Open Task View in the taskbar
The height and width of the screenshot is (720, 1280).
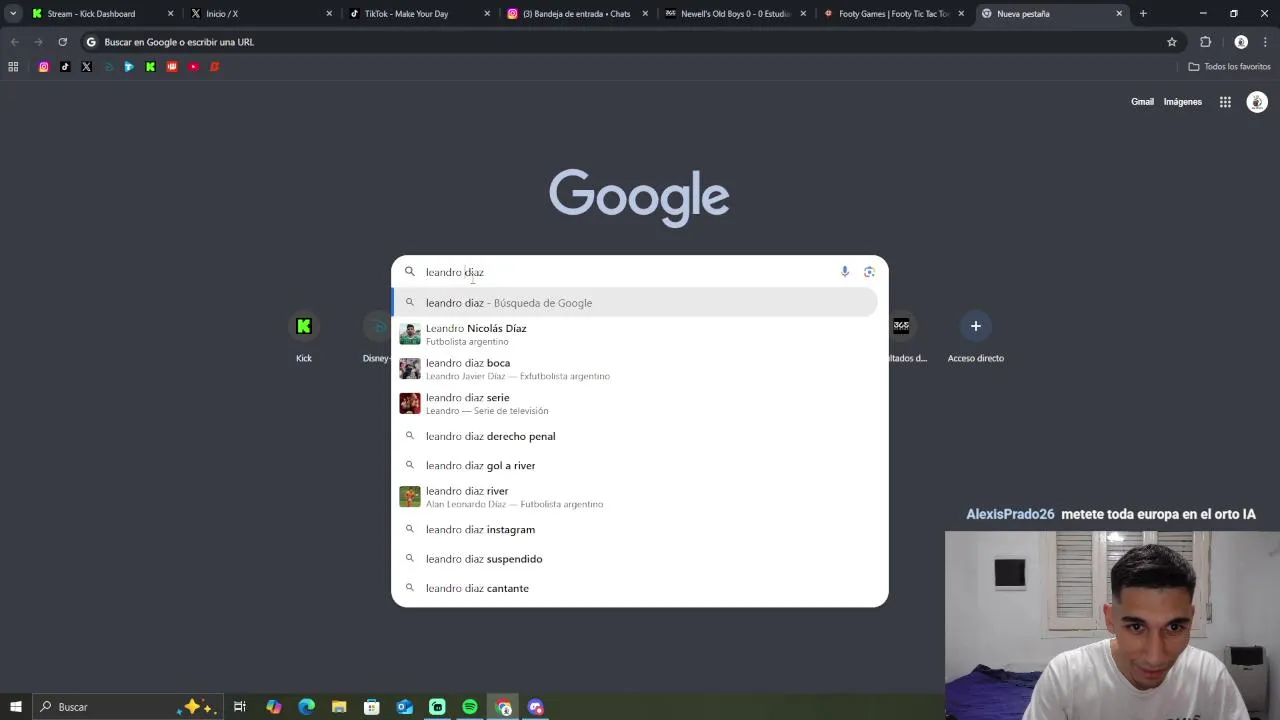pos(240,707)
